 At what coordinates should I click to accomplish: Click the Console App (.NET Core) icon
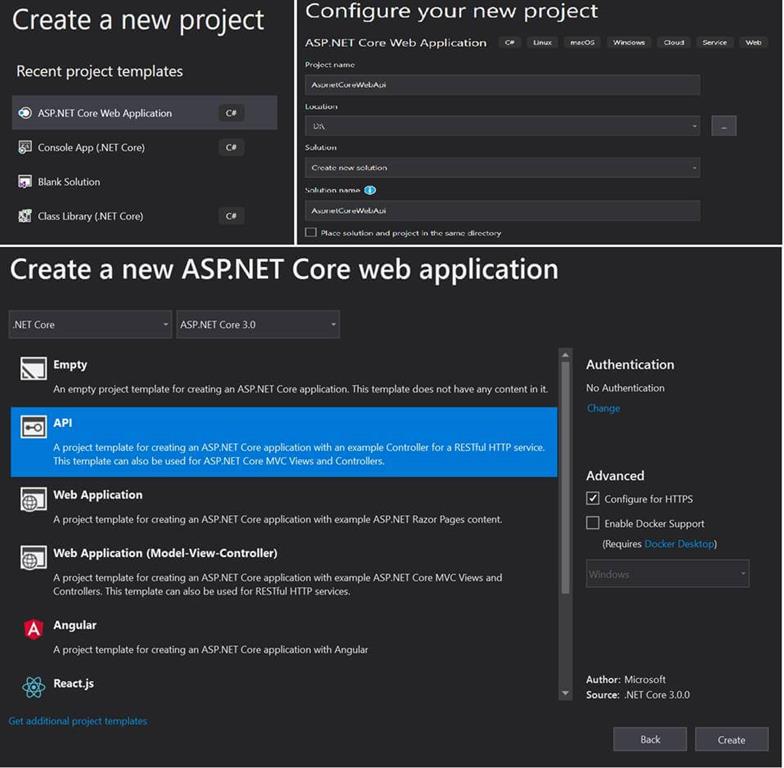(x=24, y=148)
